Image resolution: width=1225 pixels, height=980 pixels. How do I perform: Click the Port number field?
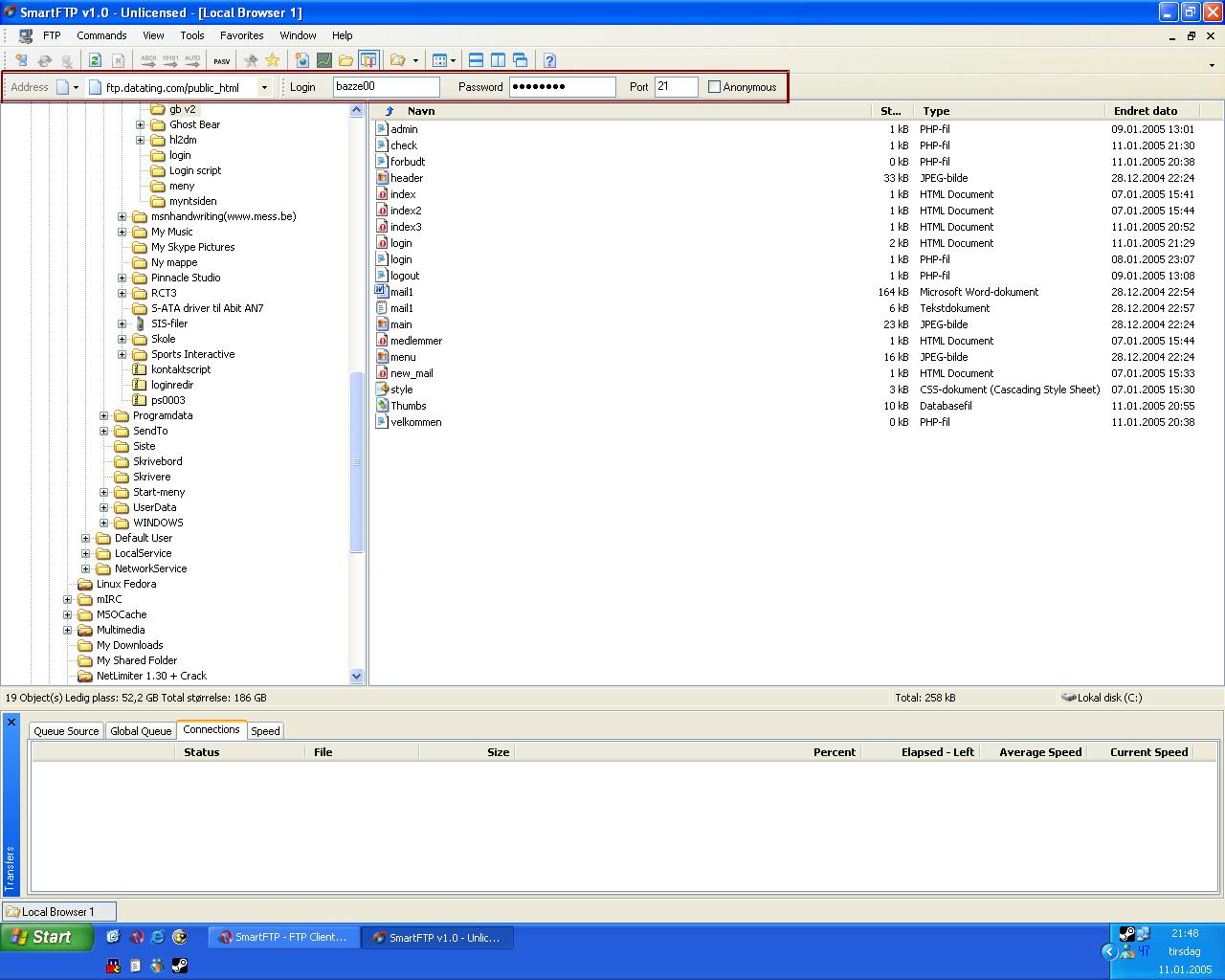(676, 87)
